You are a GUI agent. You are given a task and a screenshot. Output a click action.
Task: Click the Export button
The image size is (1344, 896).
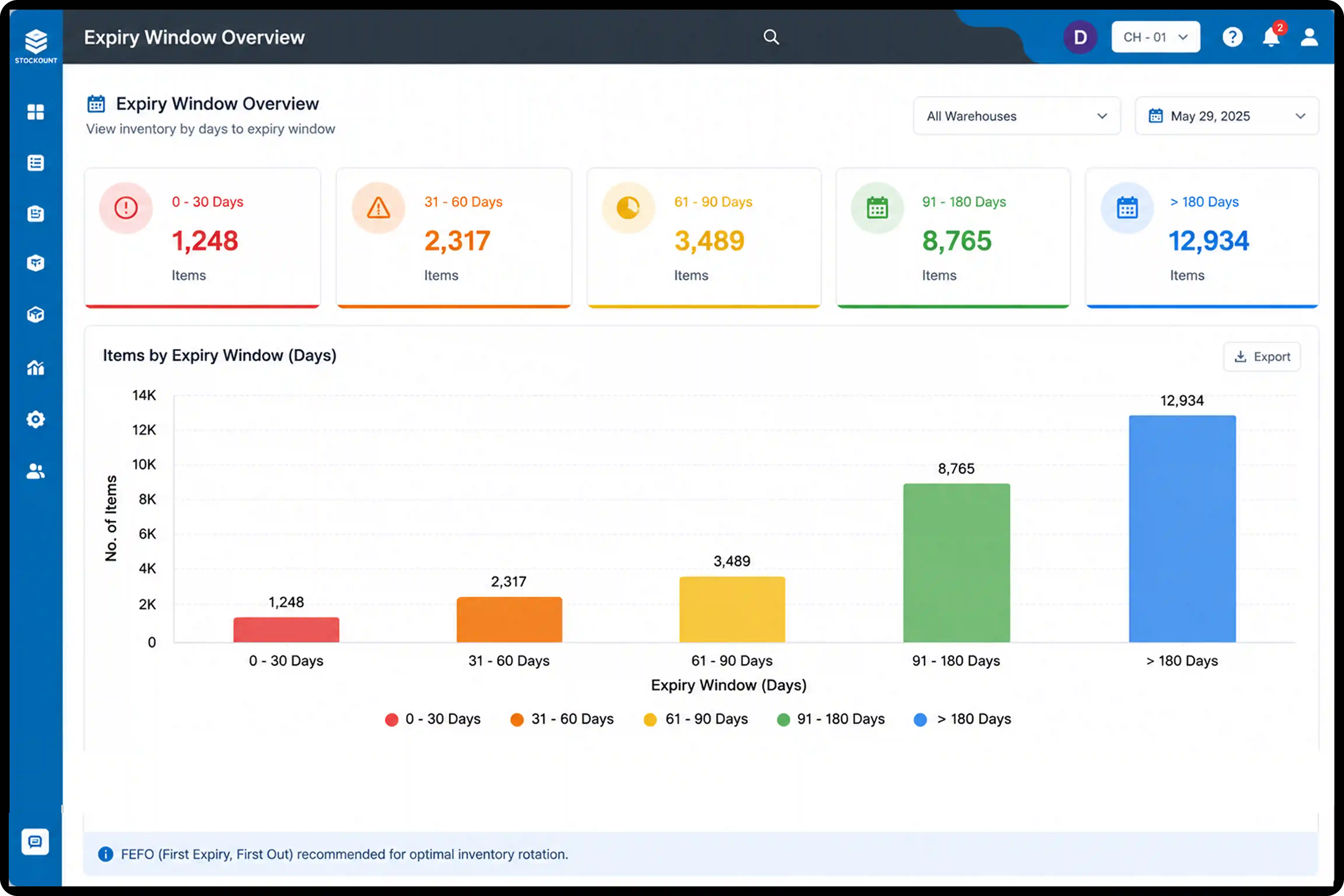(x=1262, y=357)
